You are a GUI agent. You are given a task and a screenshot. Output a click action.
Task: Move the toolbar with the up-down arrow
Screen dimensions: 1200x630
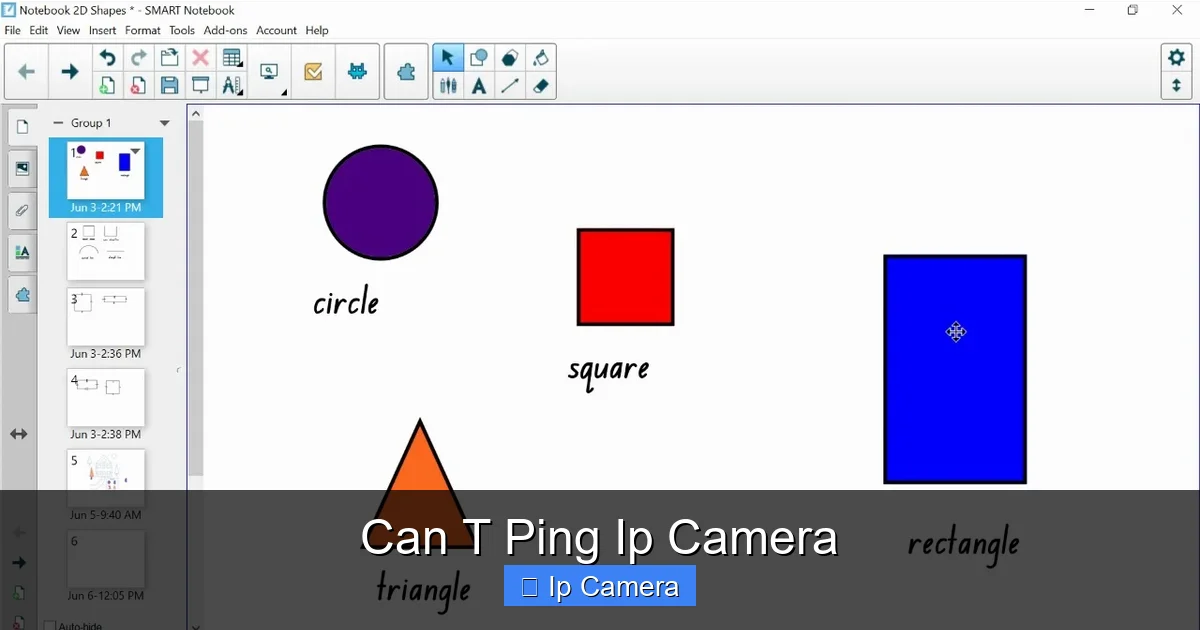(1176, 86)
